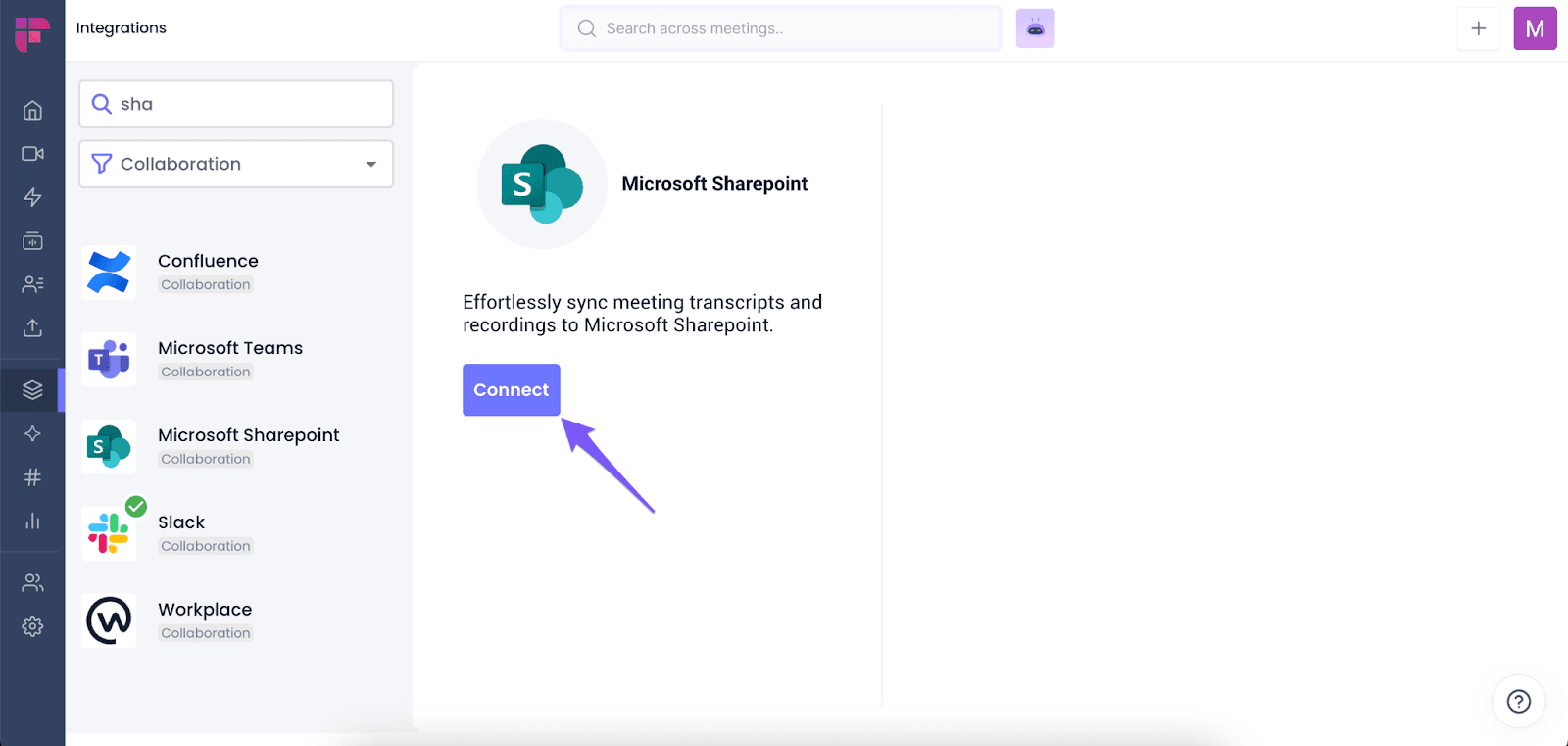Click the Fireflies logo at top left
Screen dimensions: 1568x746
[32, 34]
